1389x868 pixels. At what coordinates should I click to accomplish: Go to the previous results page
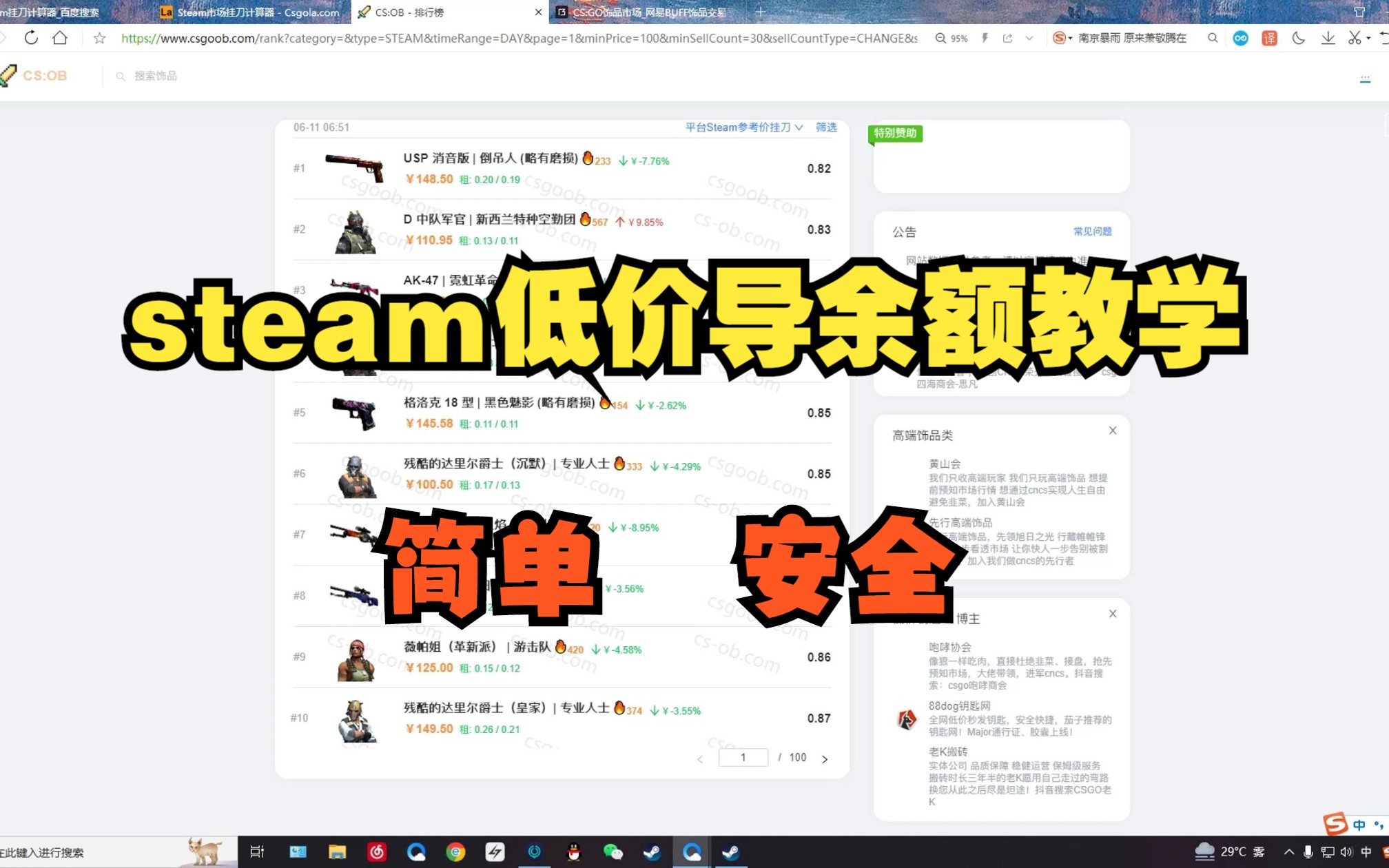(x=700, y=759)
